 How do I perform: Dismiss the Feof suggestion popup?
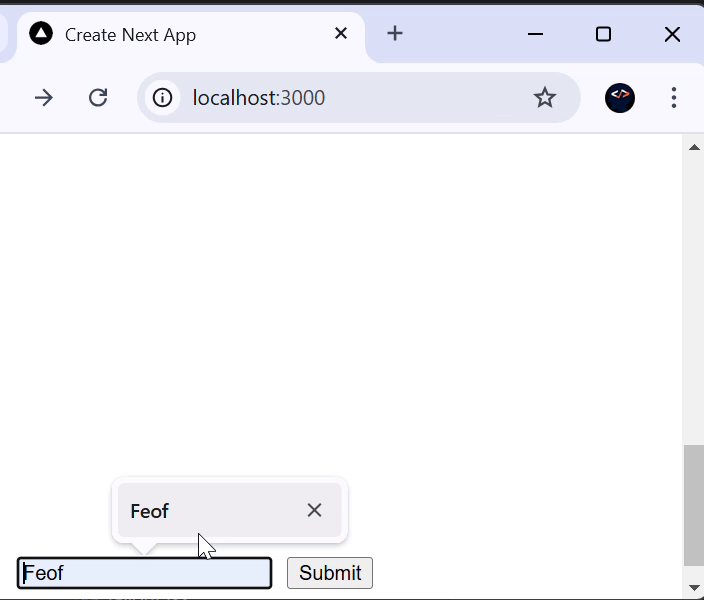314,510
